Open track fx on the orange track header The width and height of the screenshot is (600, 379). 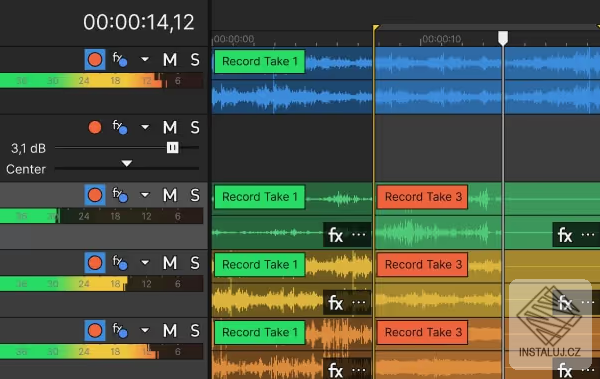coord(120,330)
